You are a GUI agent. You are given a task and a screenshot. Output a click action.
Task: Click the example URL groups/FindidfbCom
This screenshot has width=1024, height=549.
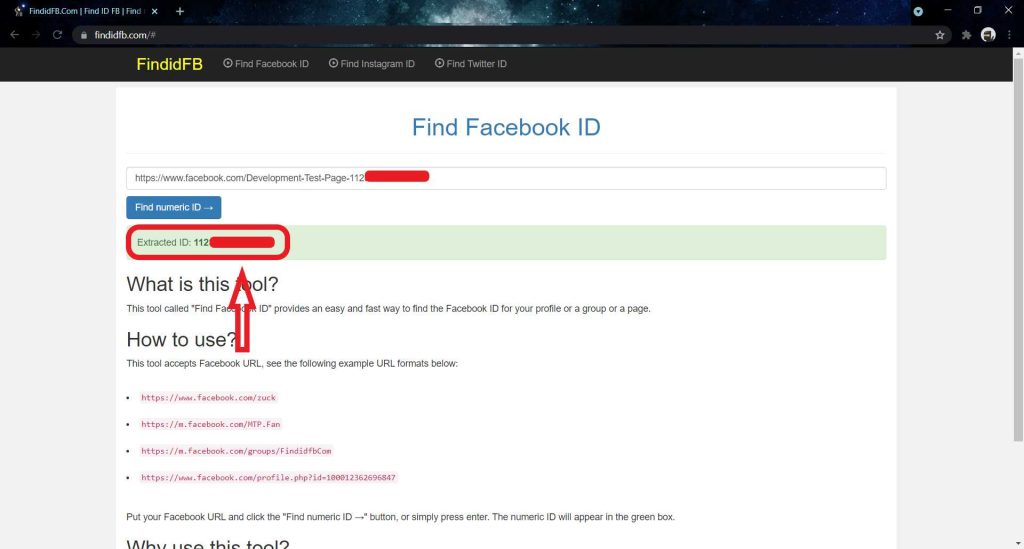point(236,451)
